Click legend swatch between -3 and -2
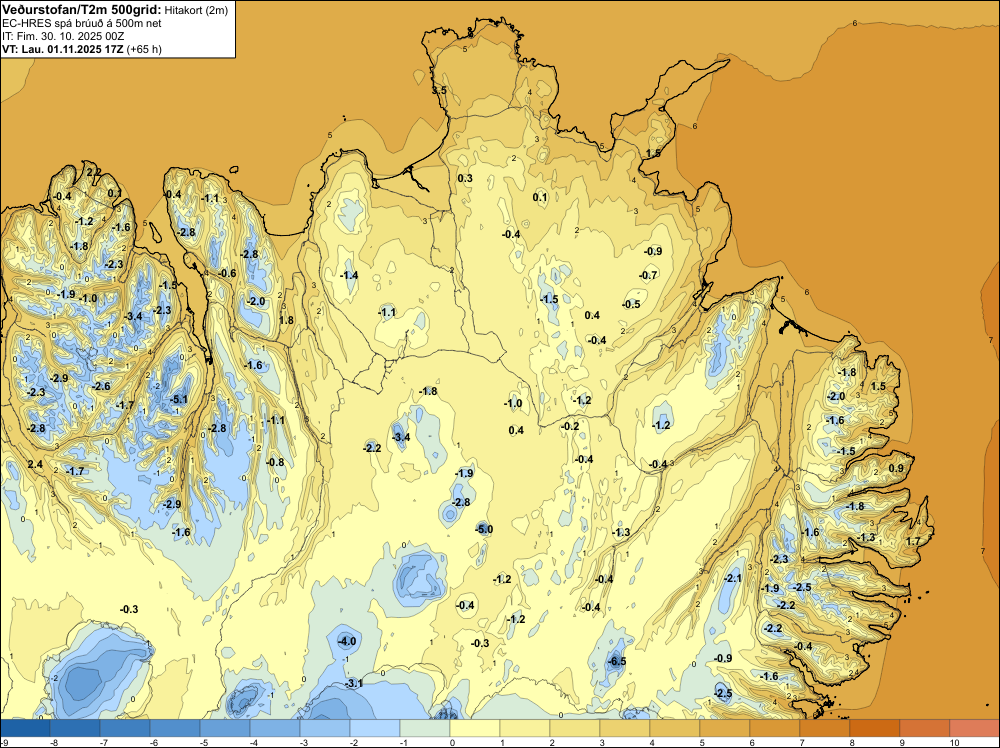This screenshot has width=1000, height=748. click(x=325, y=728)
